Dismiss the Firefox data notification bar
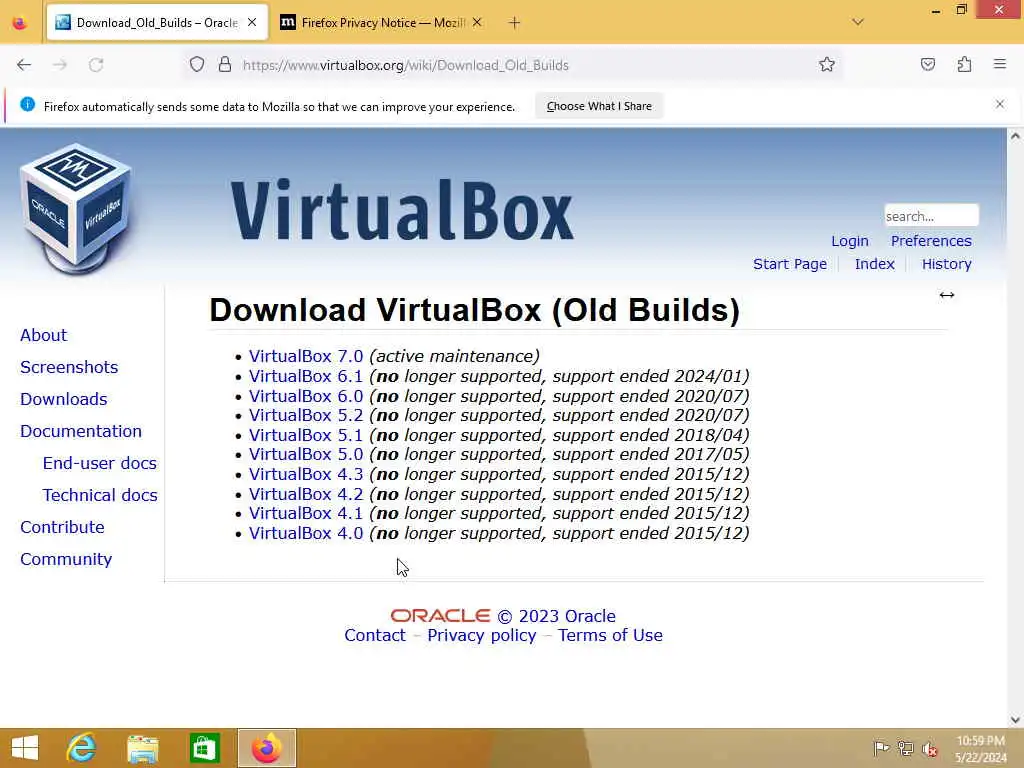 point(1000,104)
